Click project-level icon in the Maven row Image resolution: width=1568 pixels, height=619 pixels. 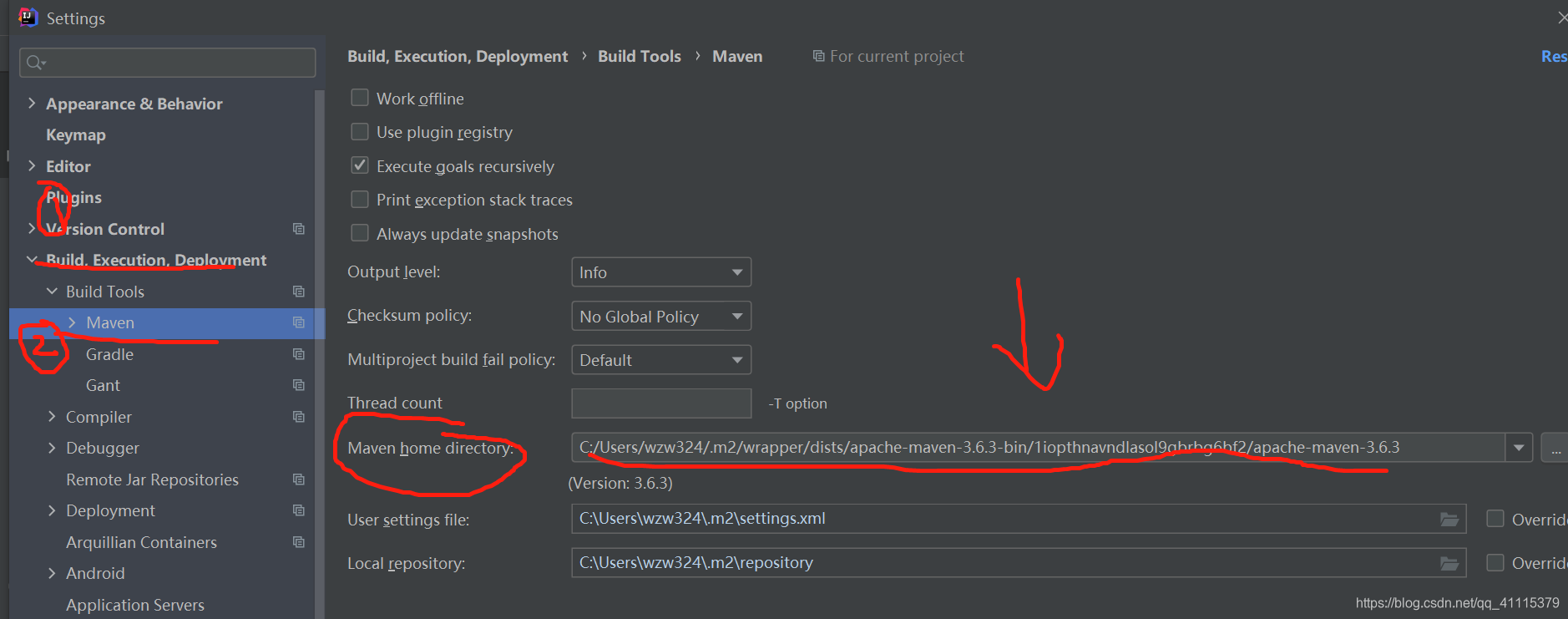(299, 322)
